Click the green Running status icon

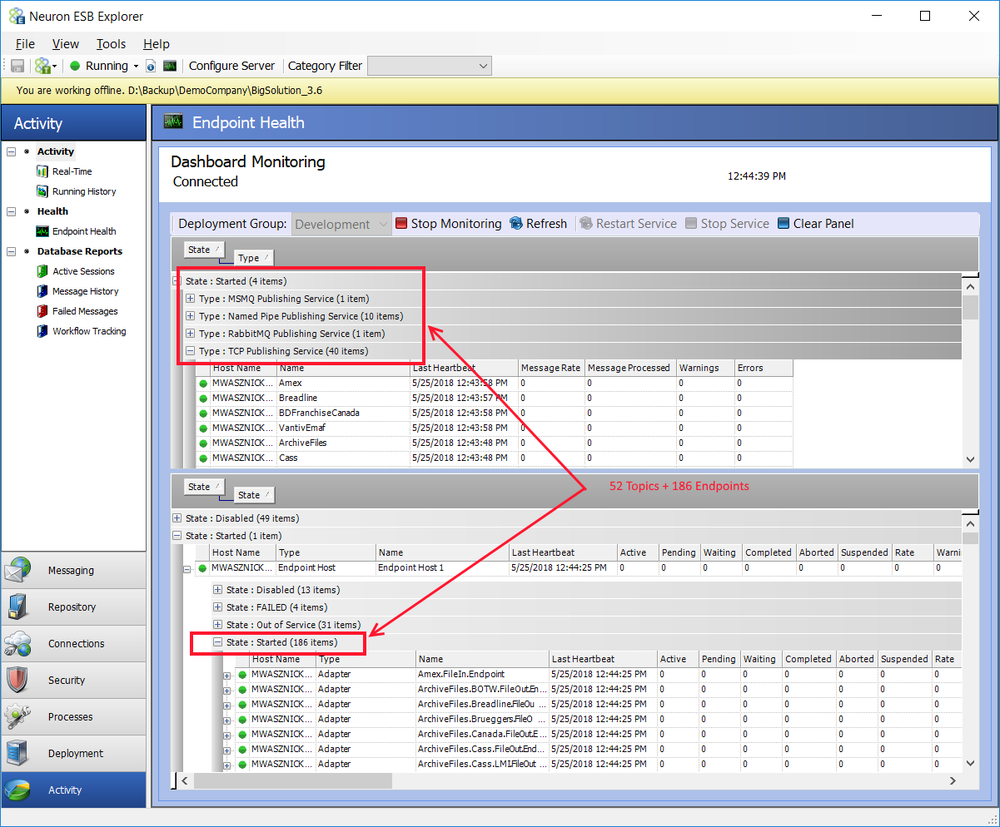[x=75, y=66]
